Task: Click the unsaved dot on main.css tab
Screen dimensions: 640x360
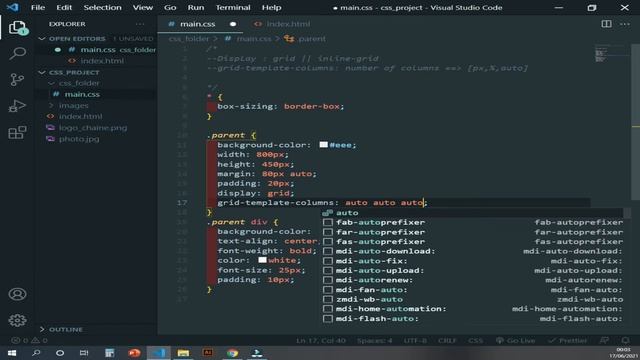Action: 233,24
